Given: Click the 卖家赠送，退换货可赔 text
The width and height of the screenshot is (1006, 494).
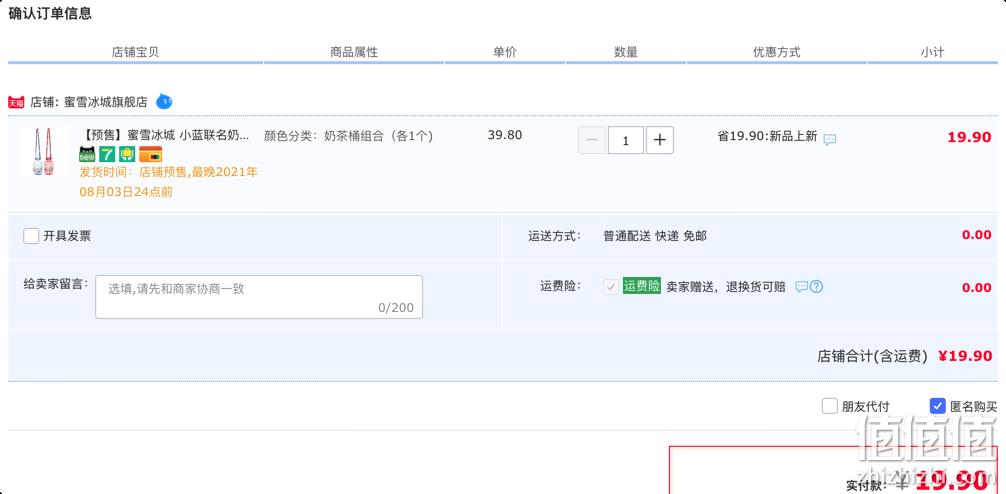Looking at the screenshot, I should [x=726, y=287].
